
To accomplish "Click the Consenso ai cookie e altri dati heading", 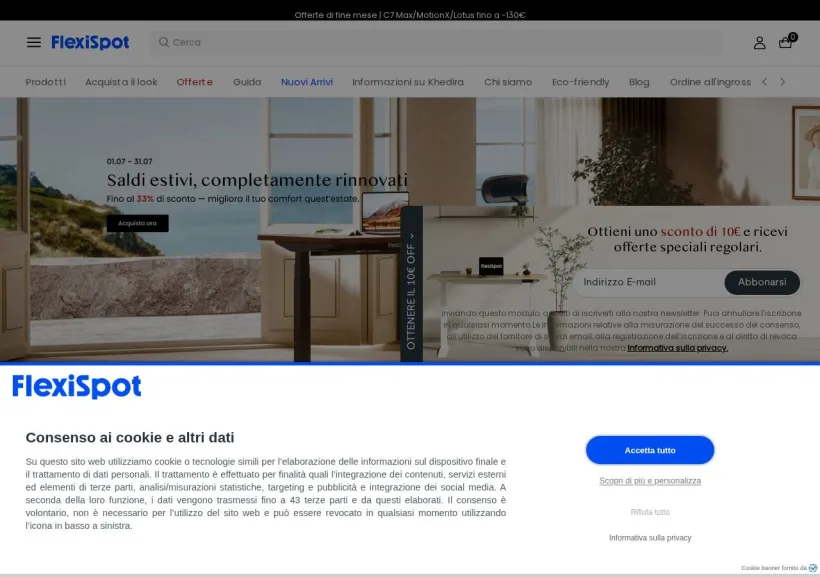I will pos(130,437).
